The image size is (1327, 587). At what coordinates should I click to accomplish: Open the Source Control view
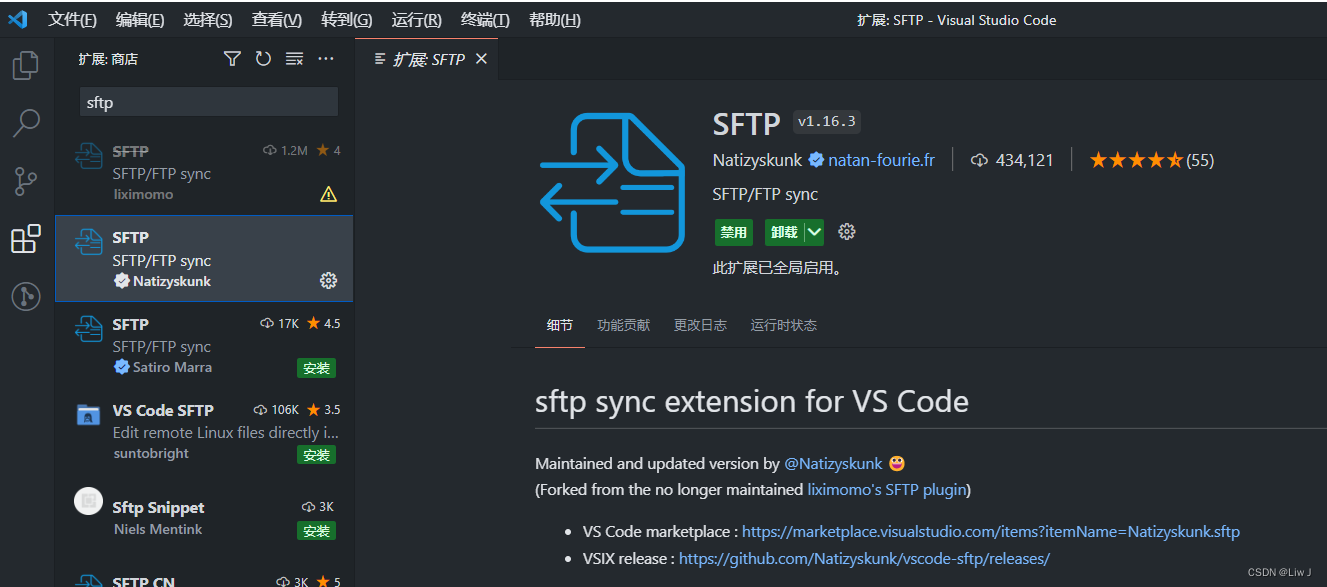coord(25,180)
